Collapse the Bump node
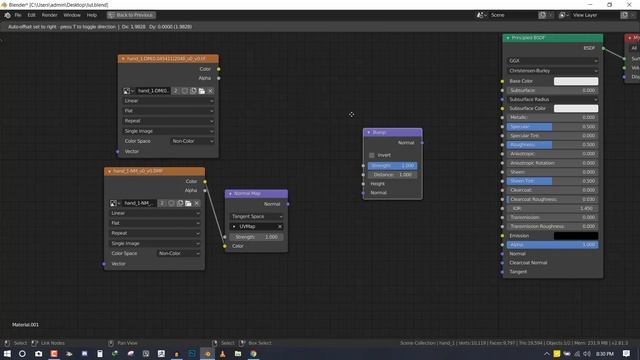640x360 pixels. (369, 132)
